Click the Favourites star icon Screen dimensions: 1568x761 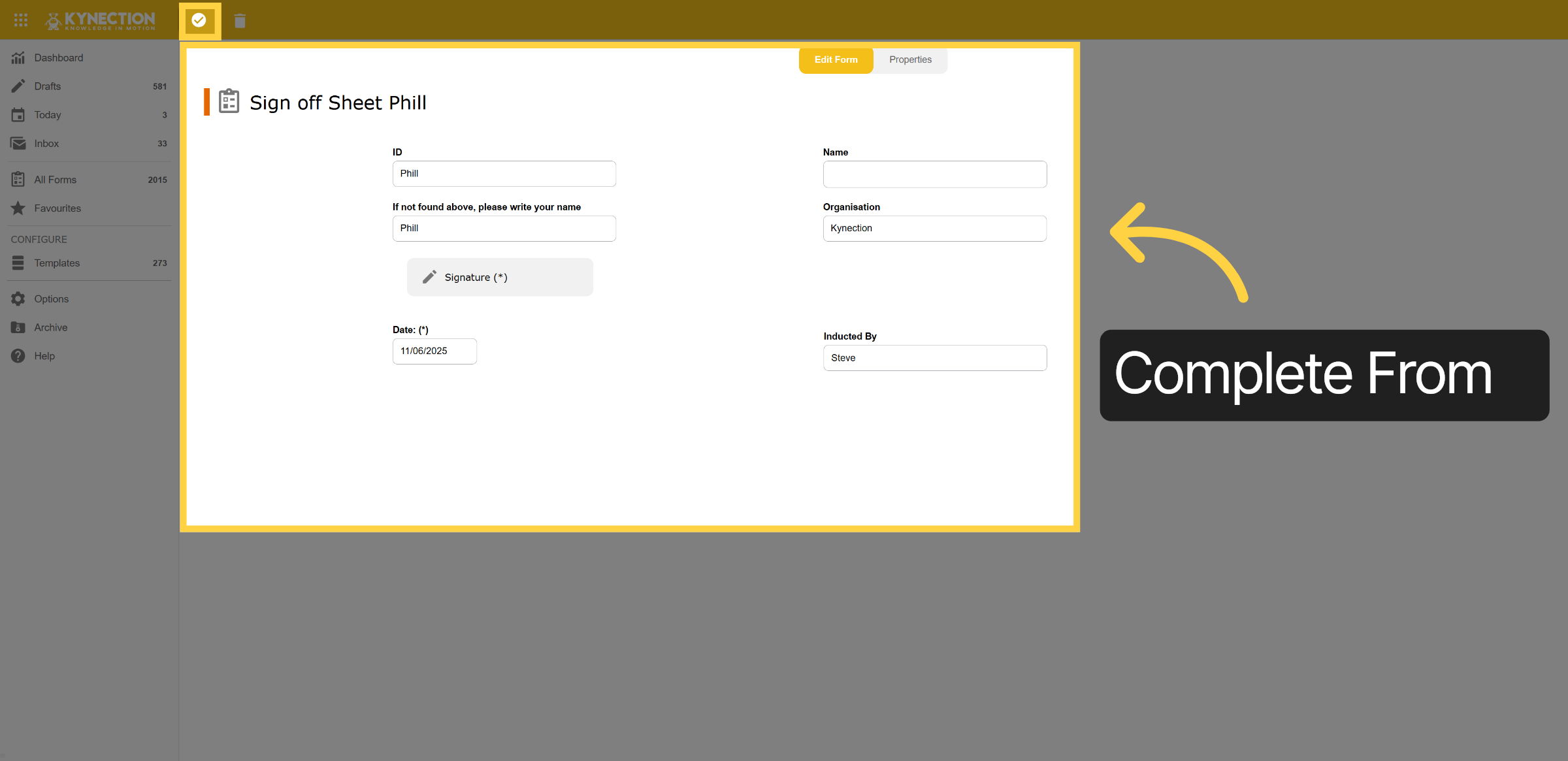(18, 208)
